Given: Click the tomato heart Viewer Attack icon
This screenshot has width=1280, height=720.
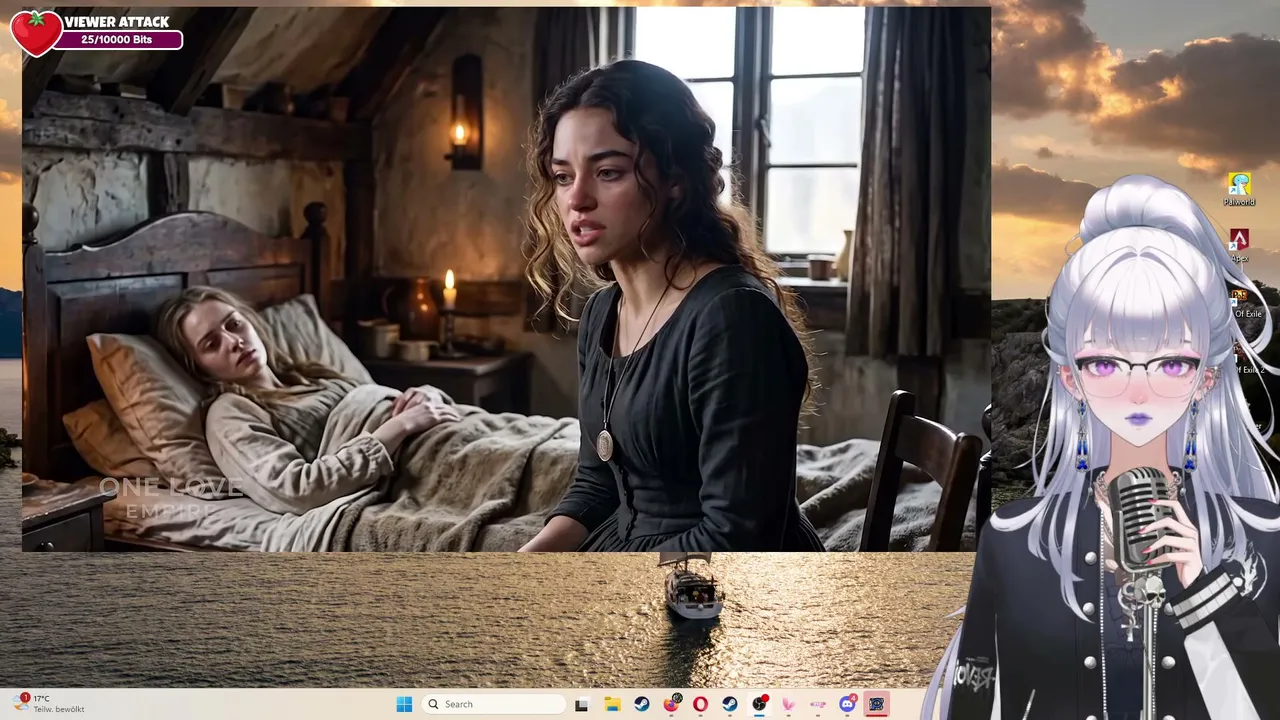Looking at the screenshot, I should [x=36, y=33].
